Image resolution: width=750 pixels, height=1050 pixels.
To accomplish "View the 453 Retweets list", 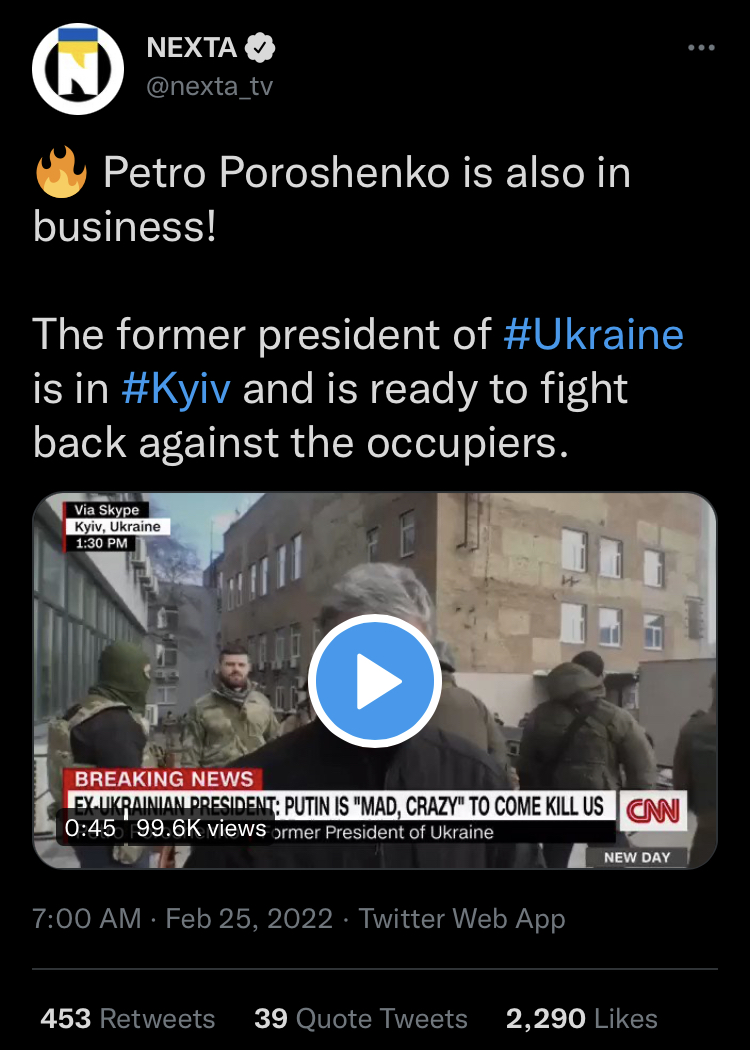I will pos(127,1019).
